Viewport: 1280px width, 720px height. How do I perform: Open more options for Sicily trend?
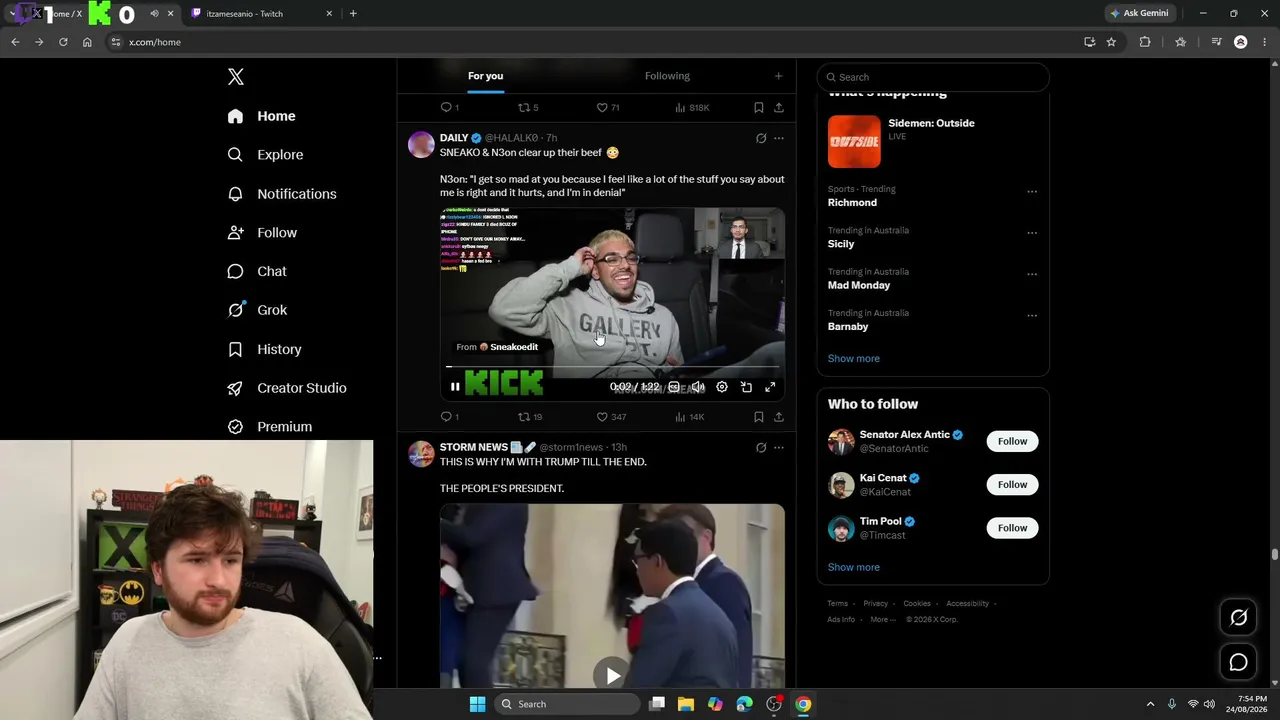coord(1032,233)
